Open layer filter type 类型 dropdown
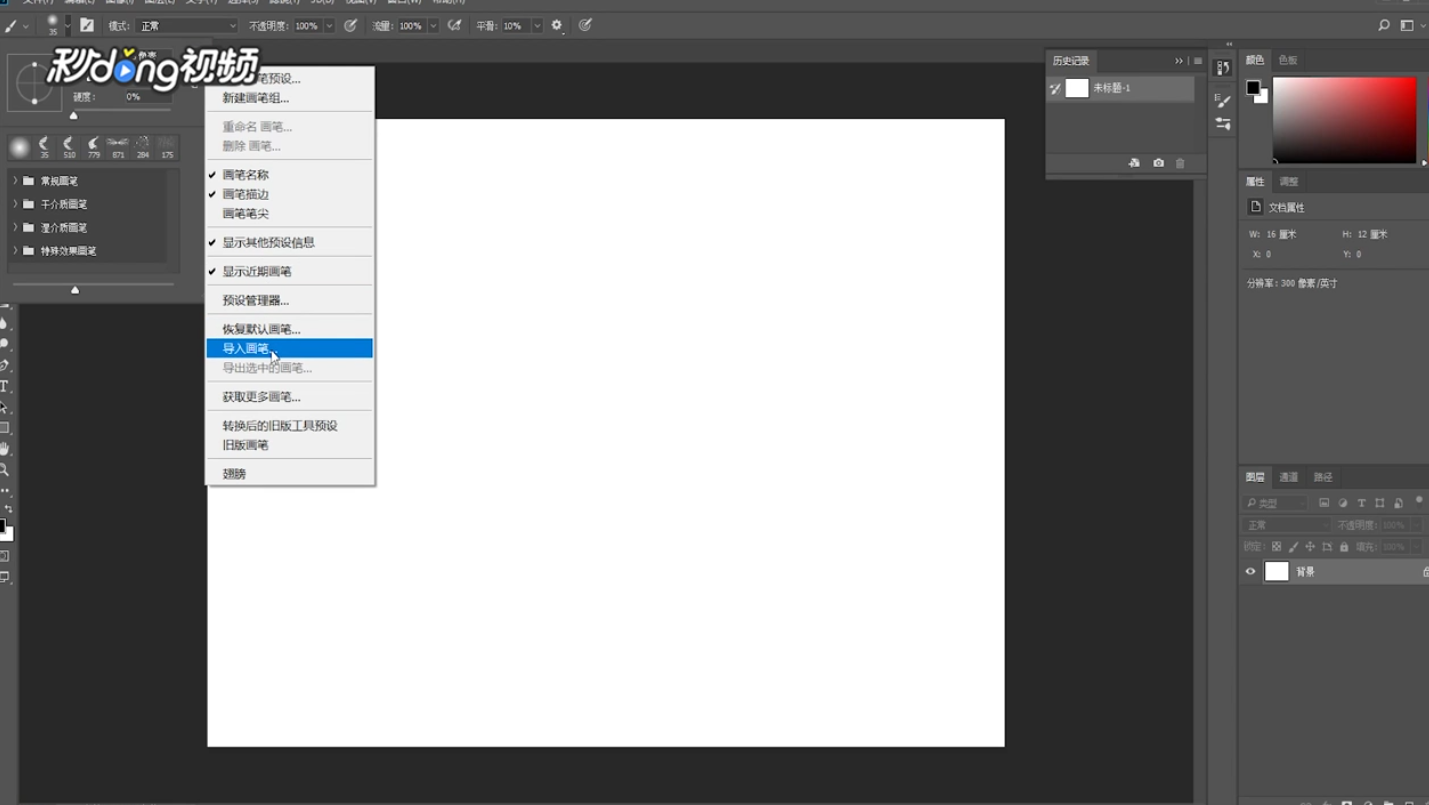This screenshot has height=805, width=1429. (x=1275, y=503)
